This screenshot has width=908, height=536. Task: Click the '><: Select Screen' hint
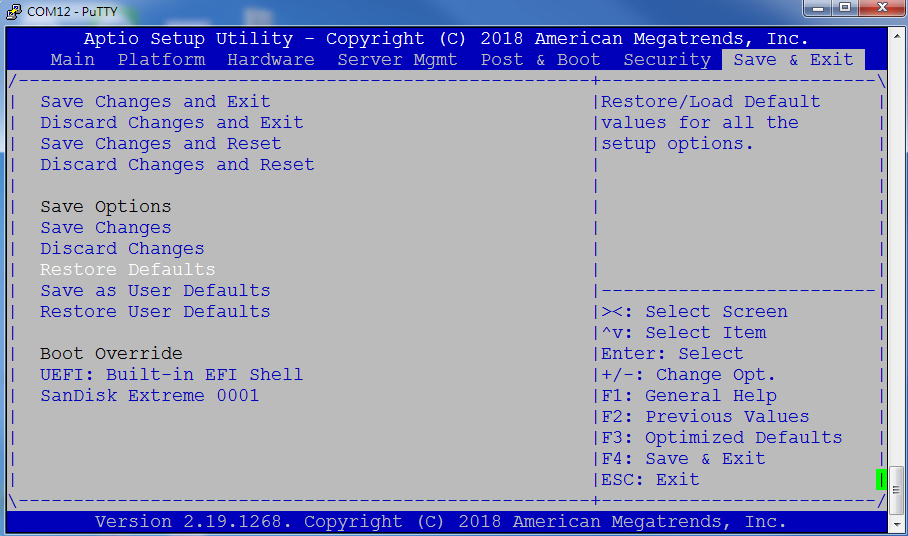[694, 311]
